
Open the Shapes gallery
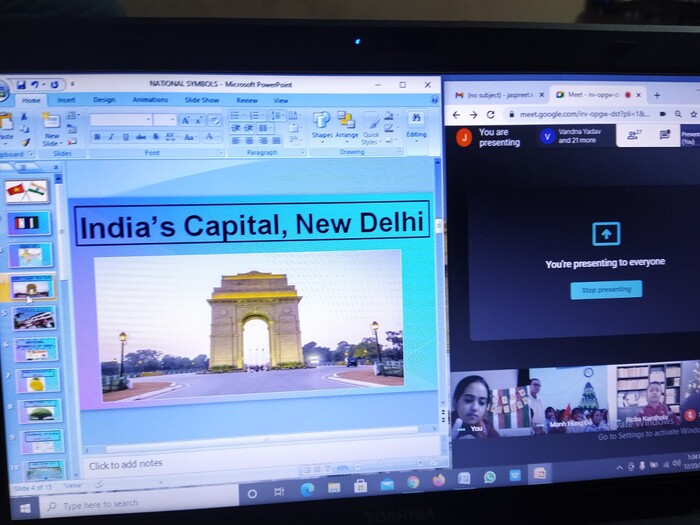321,121
